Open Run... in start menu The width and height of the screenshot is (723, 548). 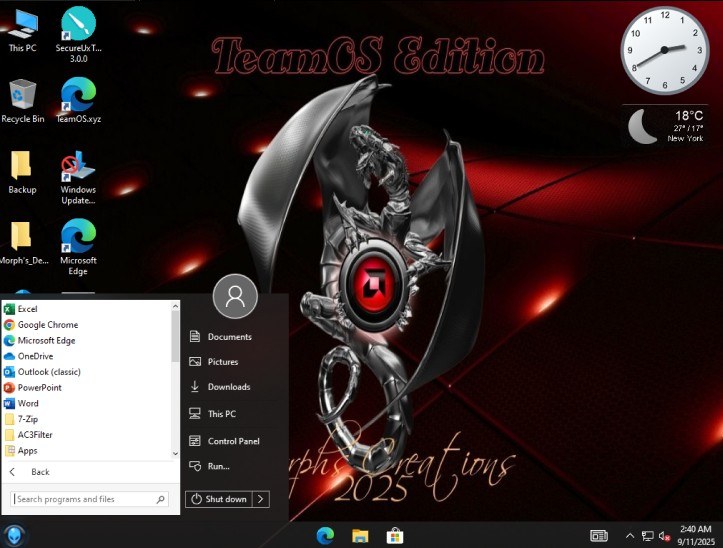tap(219, 466)
